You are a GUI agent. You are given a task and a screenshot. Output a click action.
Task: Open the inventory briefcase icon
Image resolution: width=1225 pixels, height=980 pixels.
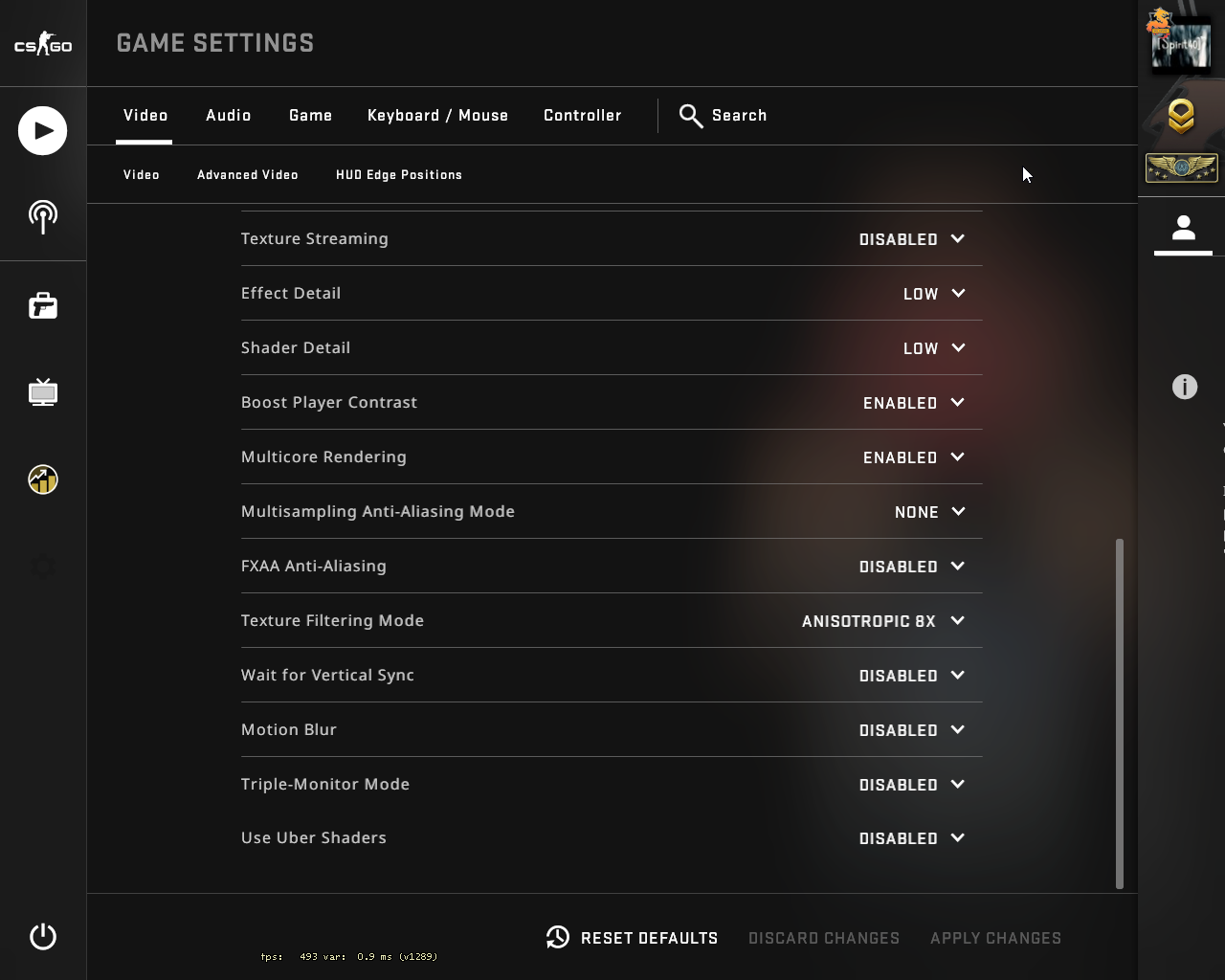pos(43,306)
